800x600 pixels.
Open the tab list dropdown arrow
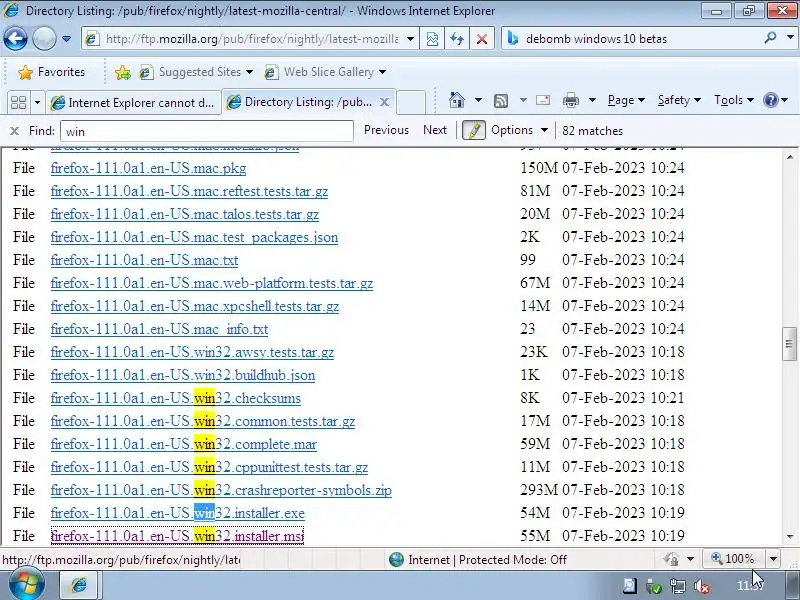(37, 103)
